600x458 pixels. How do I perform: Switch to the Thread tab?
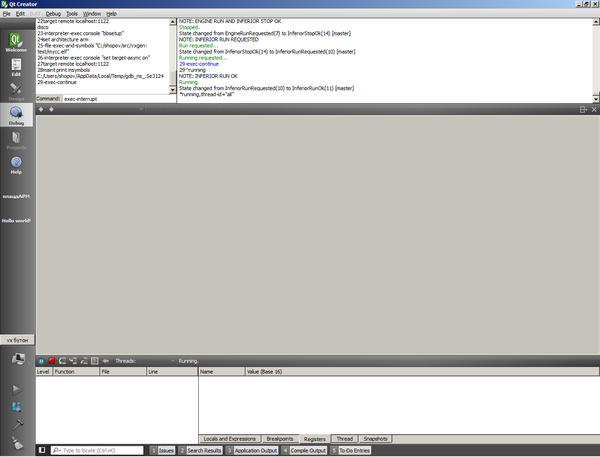pos(344,439)
